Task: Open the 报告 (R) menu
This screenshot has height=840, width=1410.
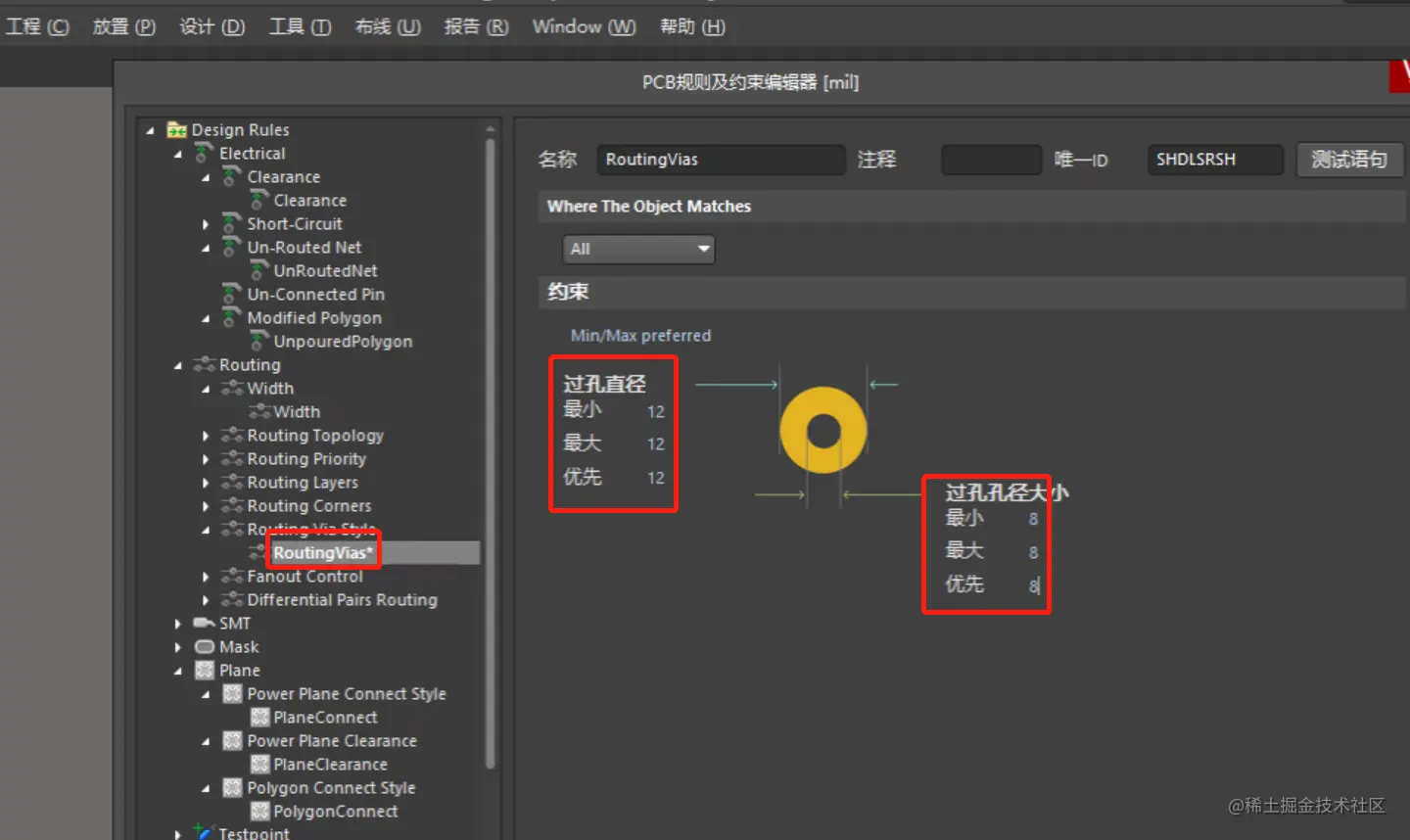Action: [x=476, y=26]
